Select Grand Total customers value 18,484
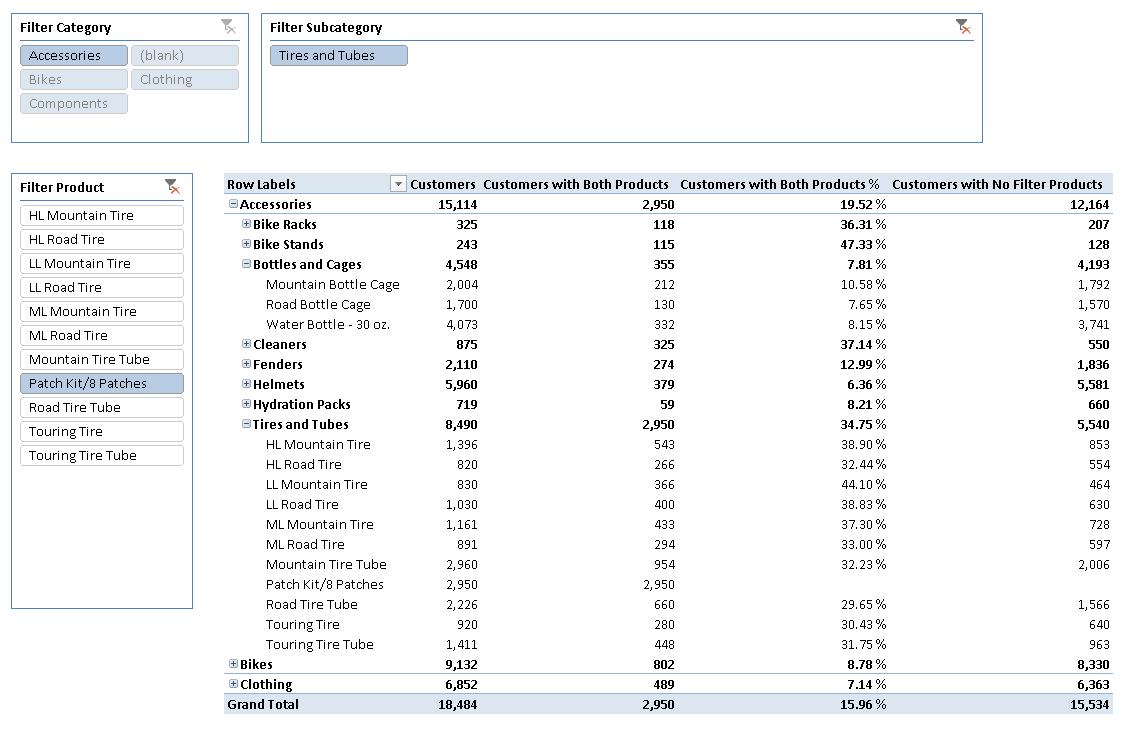This screenshot has height=730, width=1125. 457,704
